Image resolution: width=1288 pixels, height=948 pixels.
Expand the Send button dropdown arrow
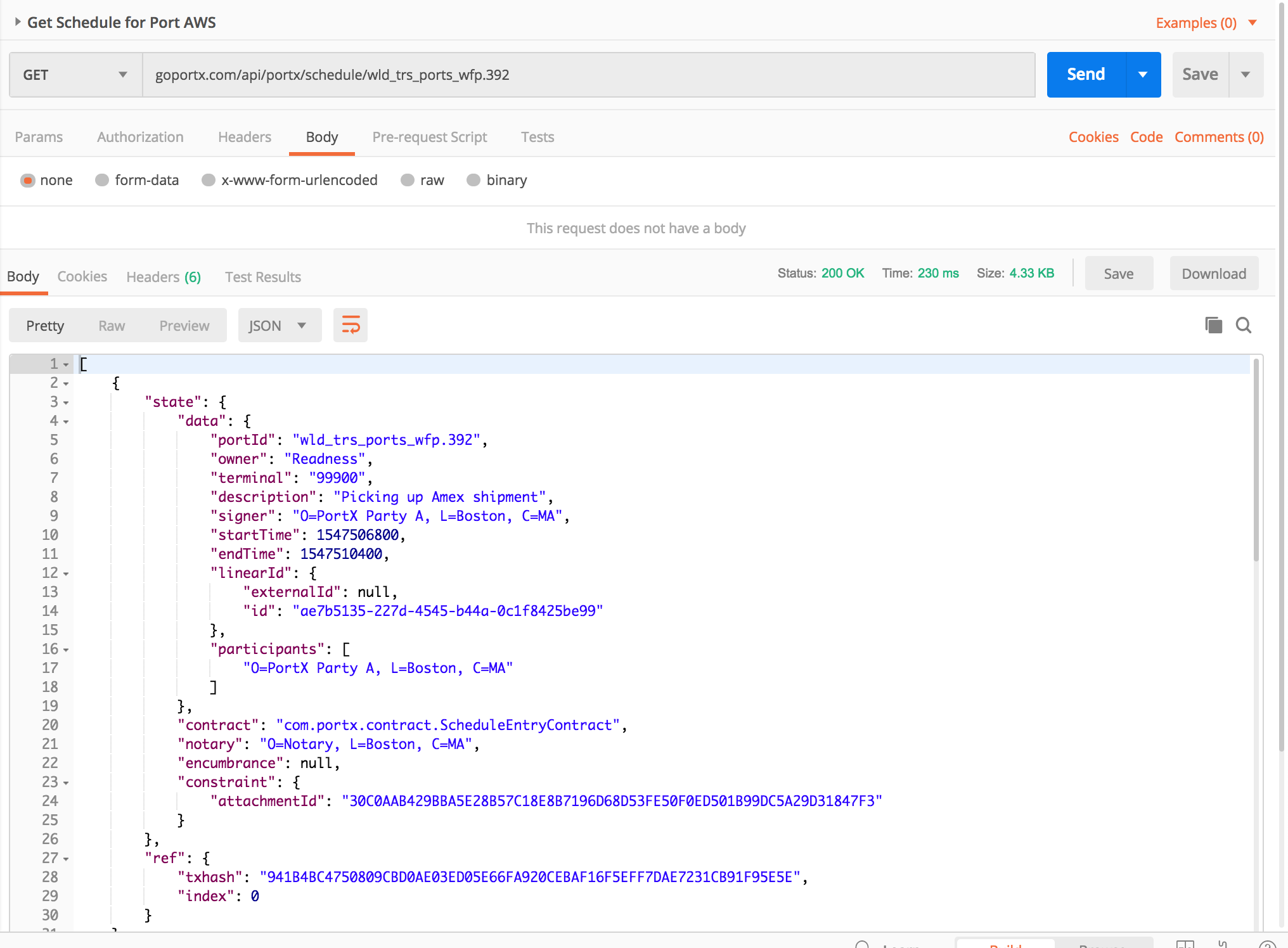[1143, 75]
